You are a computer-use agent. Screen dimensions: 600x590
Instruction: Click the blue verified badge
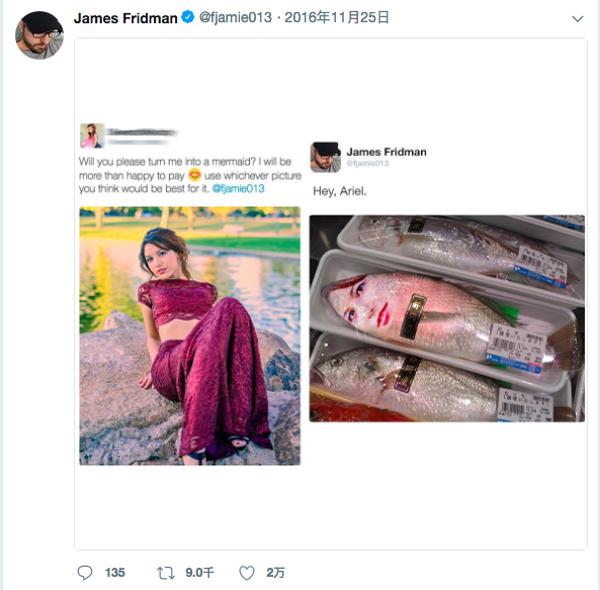tap(187, 18)
